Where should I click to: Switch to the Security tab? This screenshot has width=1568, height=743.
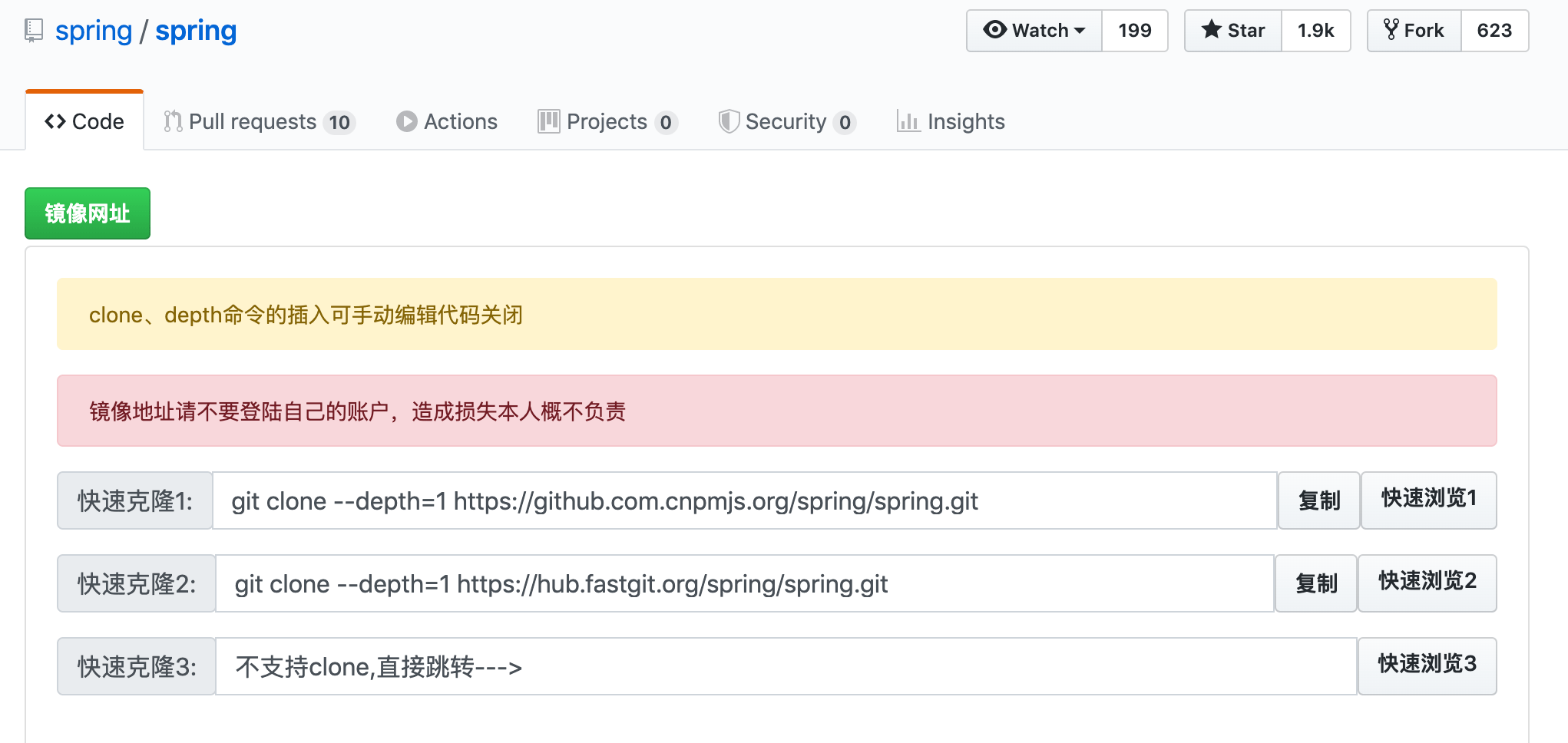787,121
